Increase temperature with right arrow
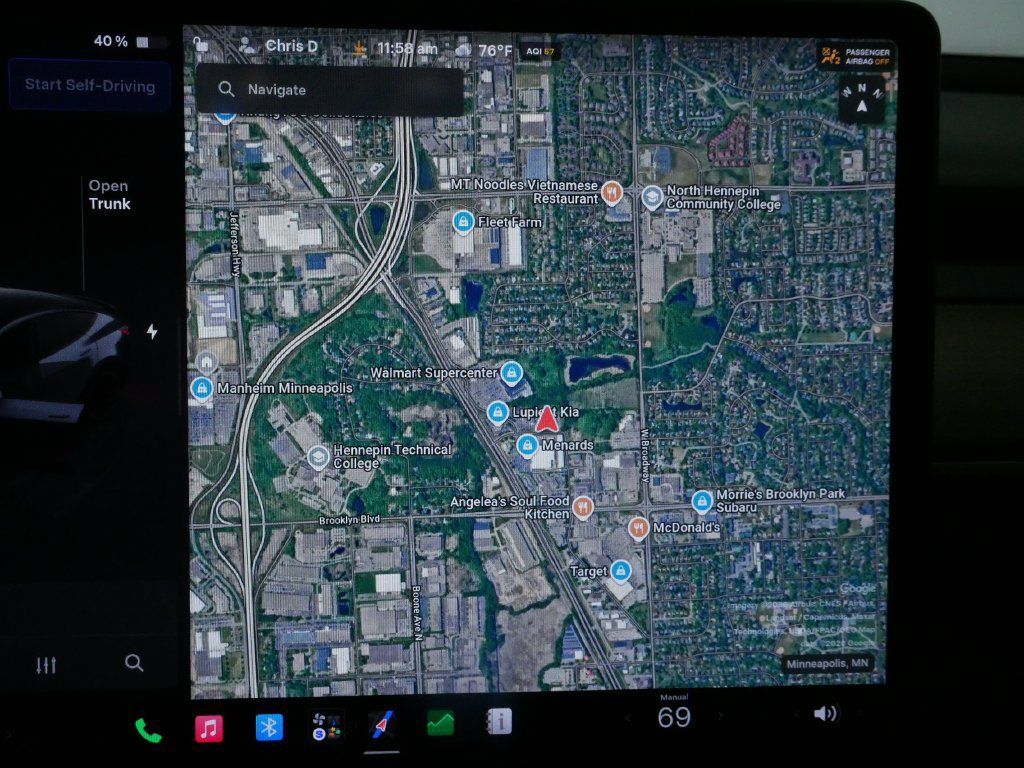The height and width of the screenshot is (768, 1024). click(x=721, y=716)
